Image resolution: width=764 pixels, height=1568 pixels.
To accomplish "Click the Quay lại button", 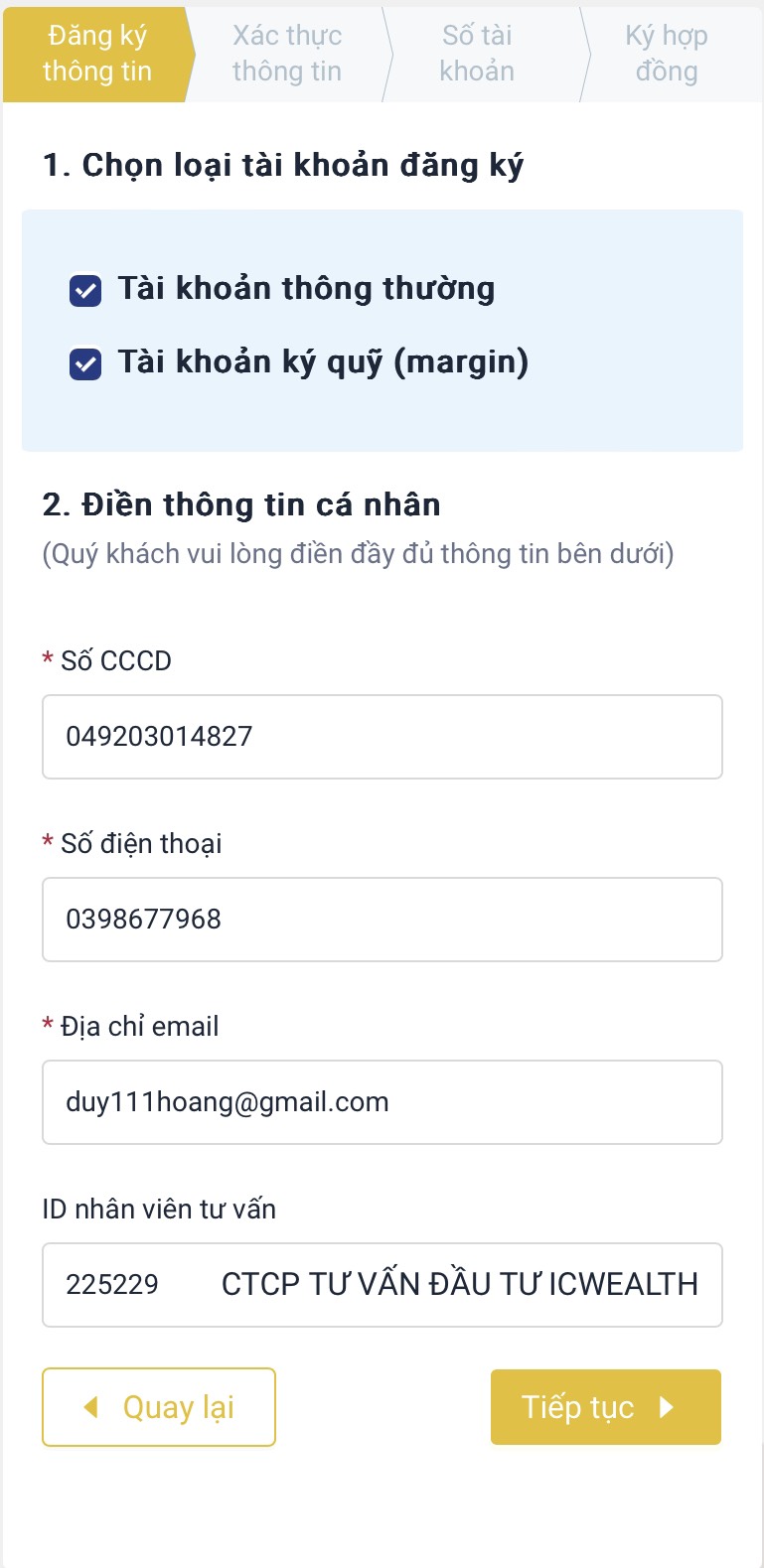I will pos(159,1407).
